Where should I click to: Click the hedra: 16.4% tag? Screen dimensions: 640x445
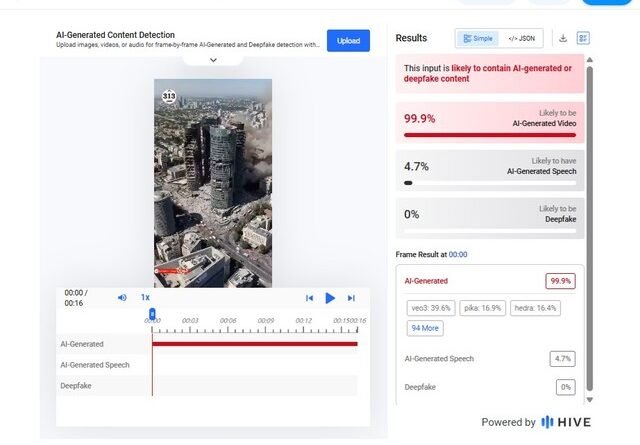[x=535, y=308]
